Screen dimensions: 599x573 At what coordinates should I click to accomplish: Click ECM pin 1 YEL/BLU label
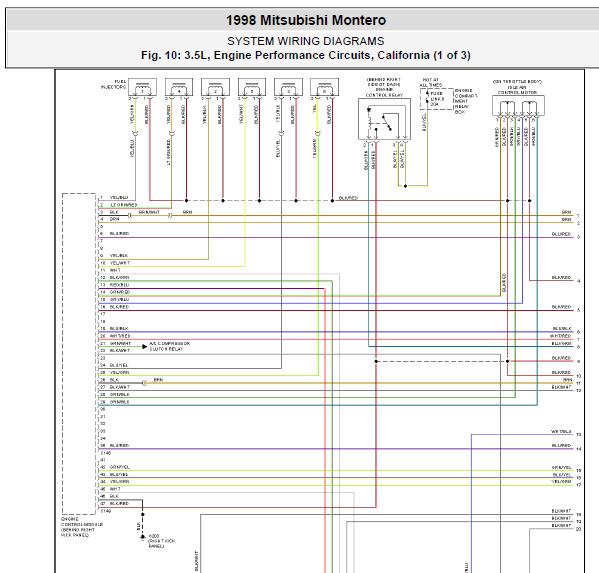point(119,197)
